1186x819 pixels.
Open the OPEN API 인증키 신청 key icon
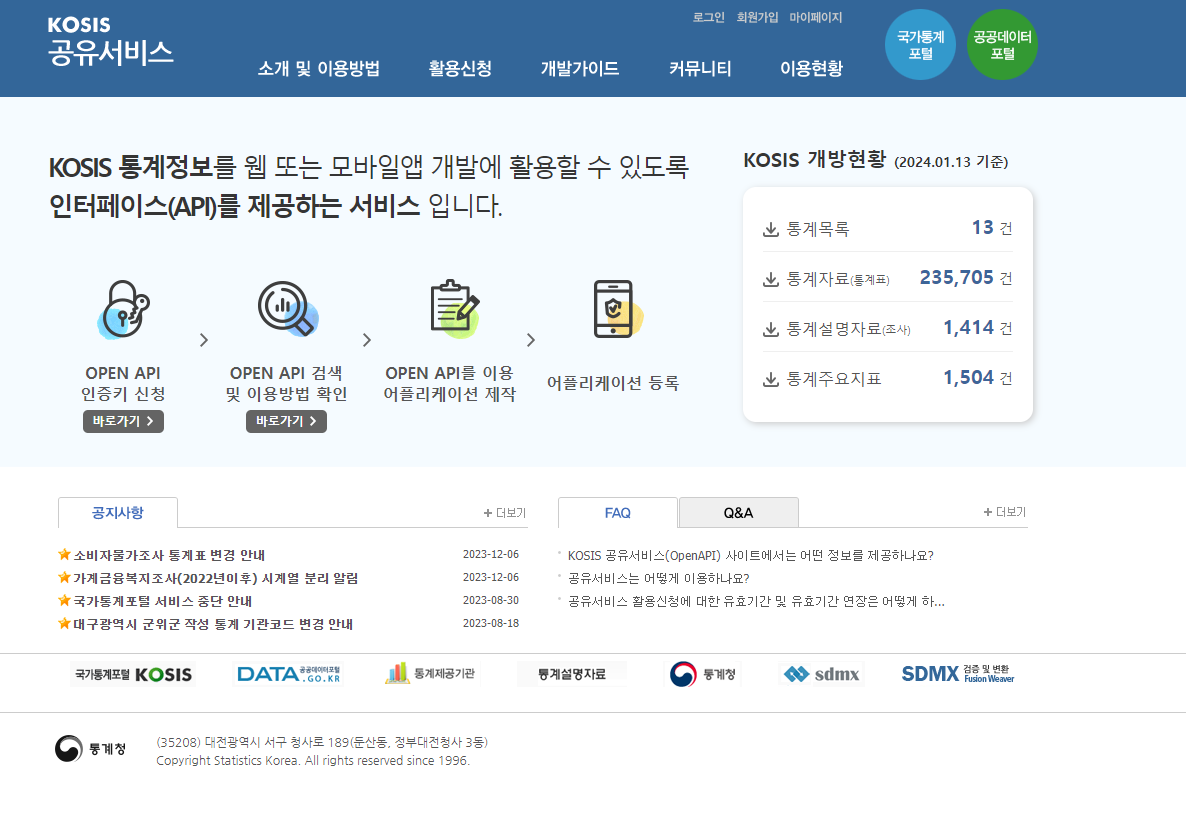[124, 309]
